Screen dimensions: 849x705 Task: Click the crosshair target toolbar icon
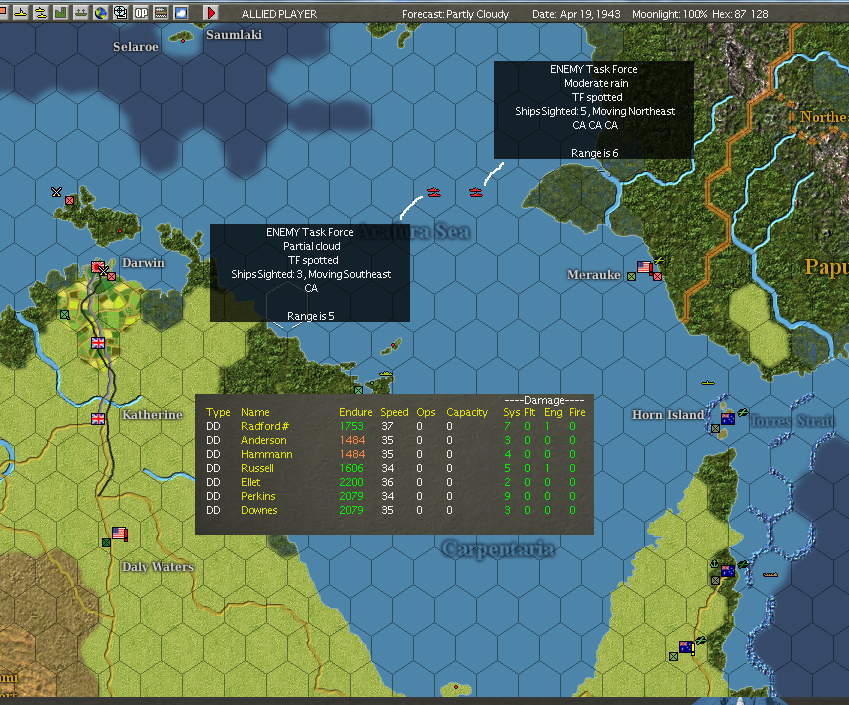click(x=120, y=12)
